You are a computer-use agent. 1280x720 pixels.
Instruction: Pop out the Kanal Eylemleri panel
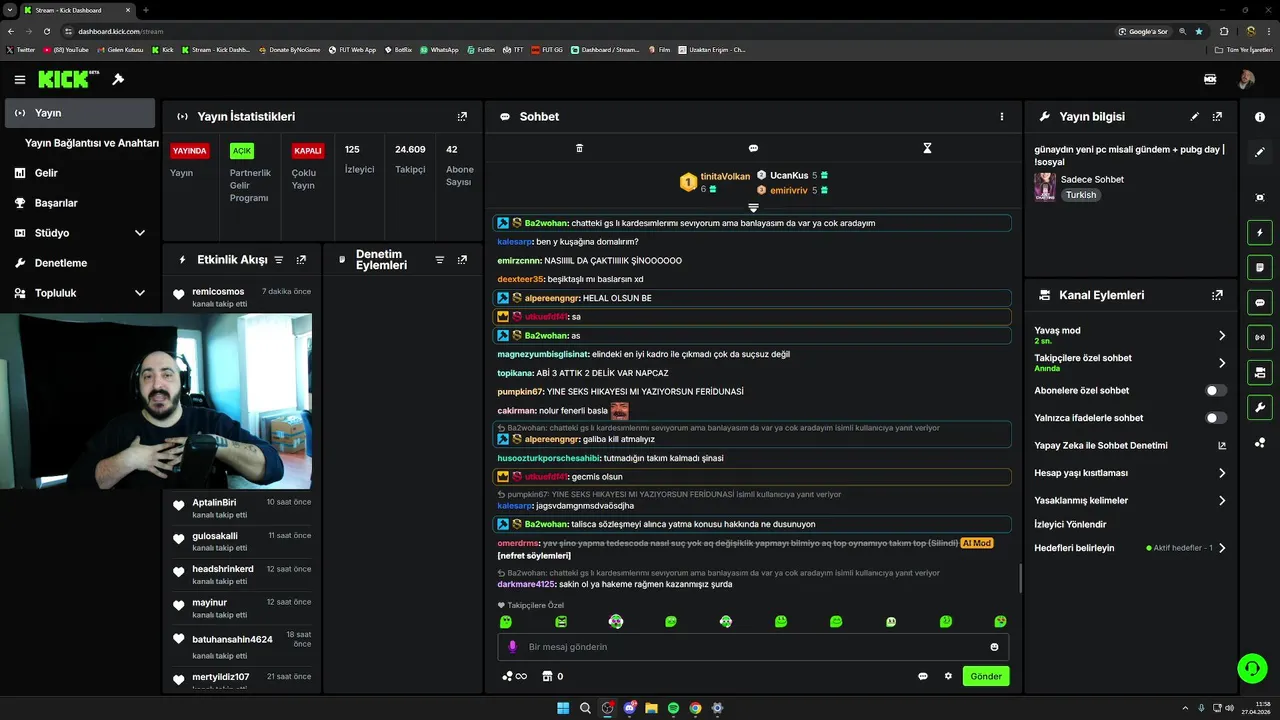click(1217, 295)
